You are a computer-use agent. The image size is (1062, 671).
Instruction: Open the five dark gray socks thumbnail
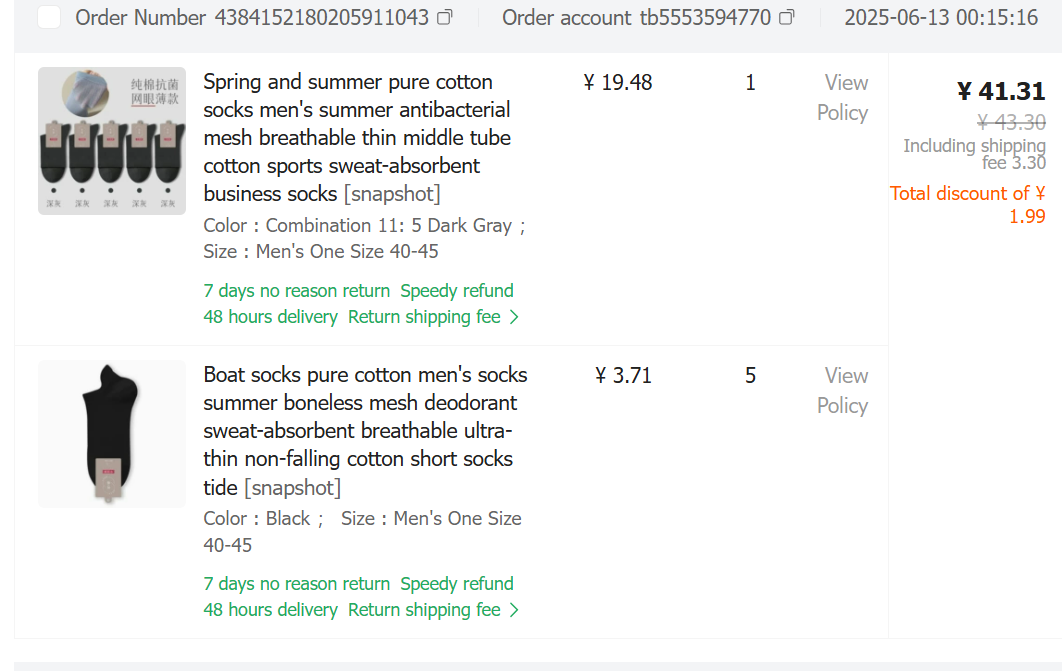112,141
